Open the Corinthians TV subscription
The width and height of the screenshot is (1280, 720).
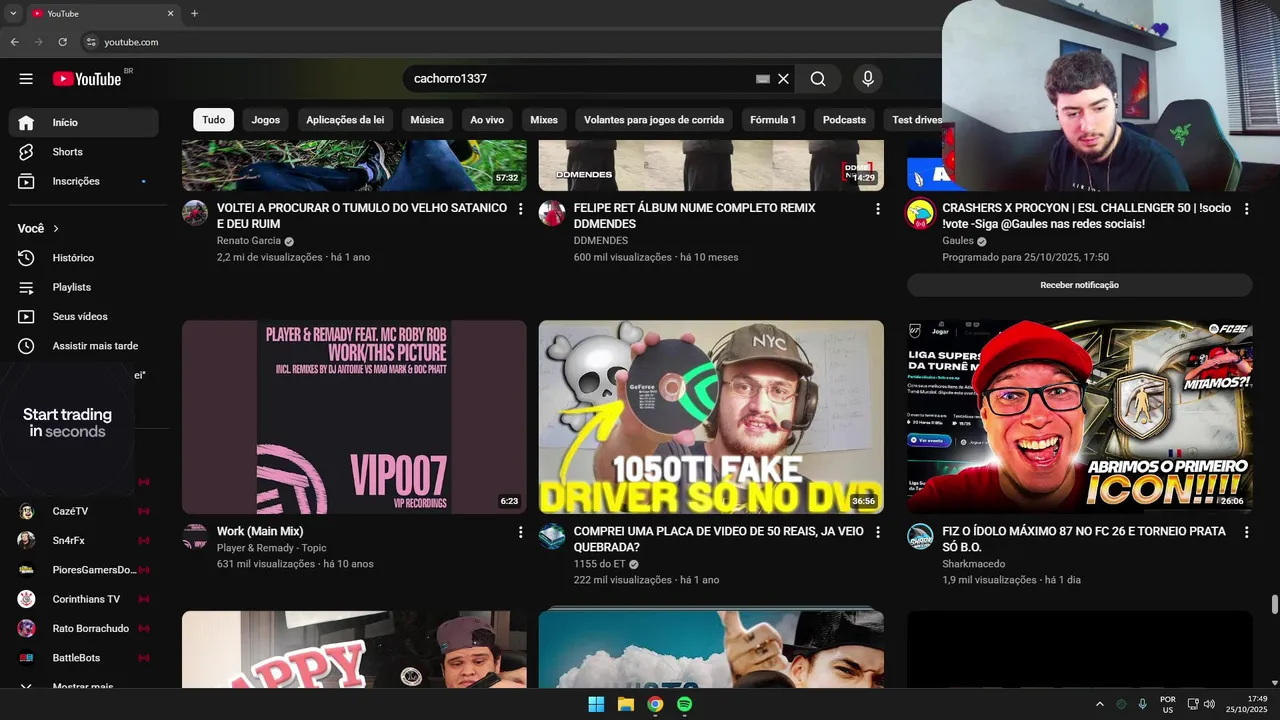pos(84,599)
